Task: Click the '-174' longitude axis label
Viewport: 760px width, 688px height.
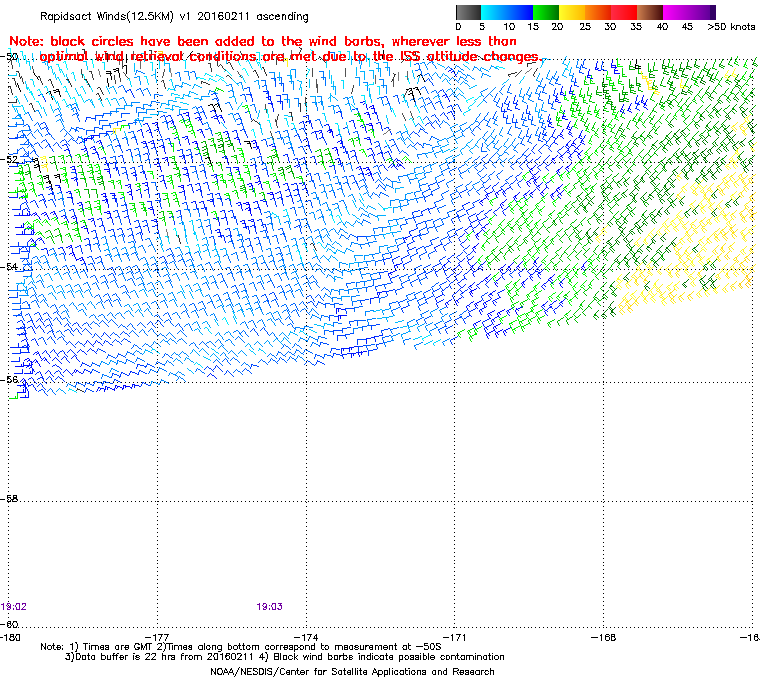Action: click(306, 637)
